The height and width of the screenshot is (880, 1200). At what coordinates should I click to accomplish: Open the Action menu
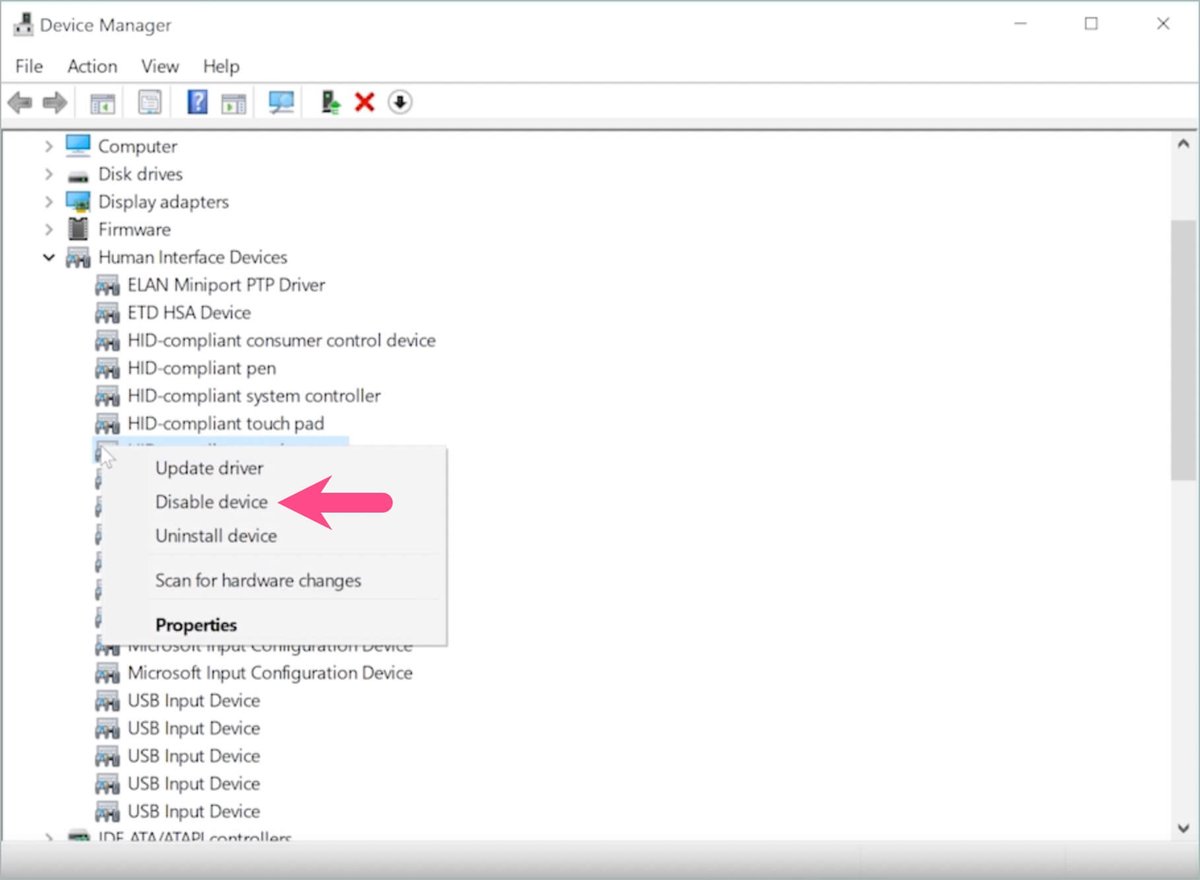tap(91, 66)
